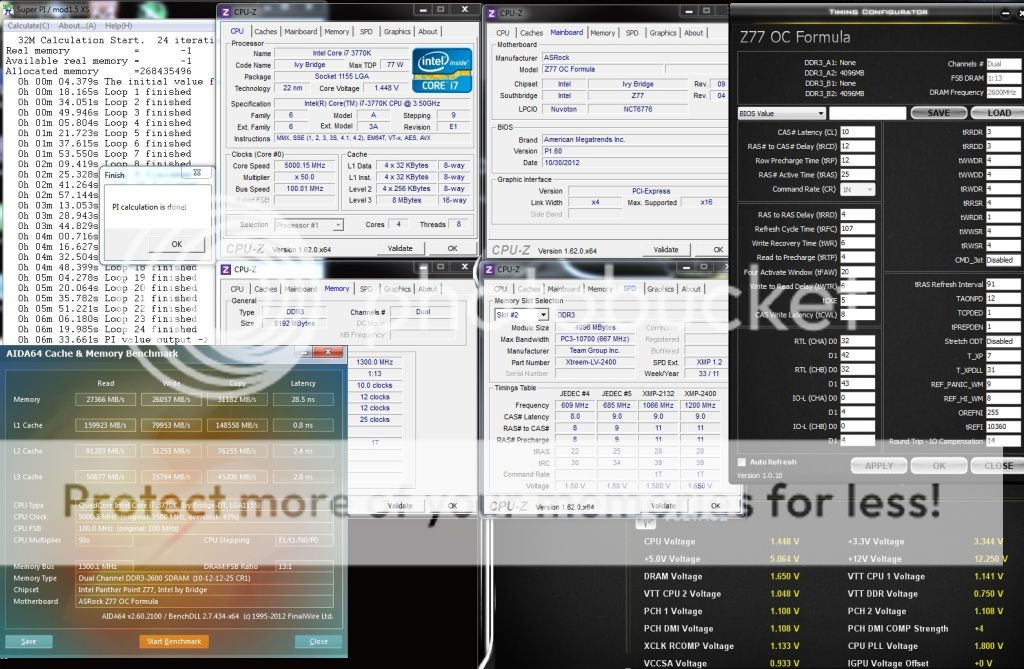
Task: Switch to the Caches tab in CPU-Z
Action: pos(266,31)
